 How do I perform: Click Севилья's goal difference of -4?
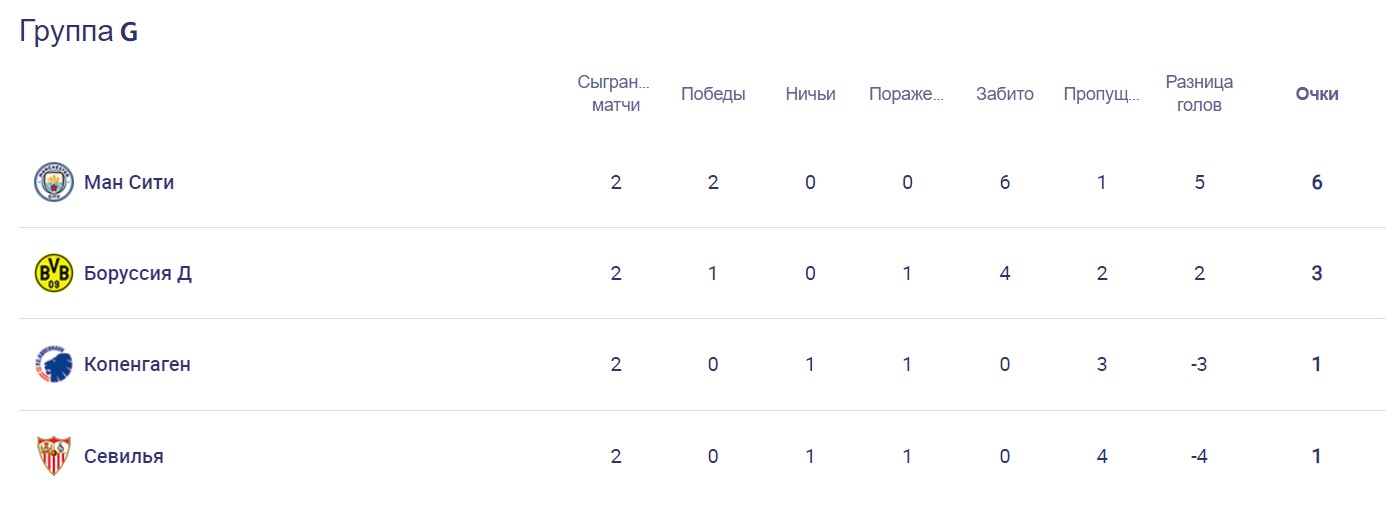coord(1199,456)
